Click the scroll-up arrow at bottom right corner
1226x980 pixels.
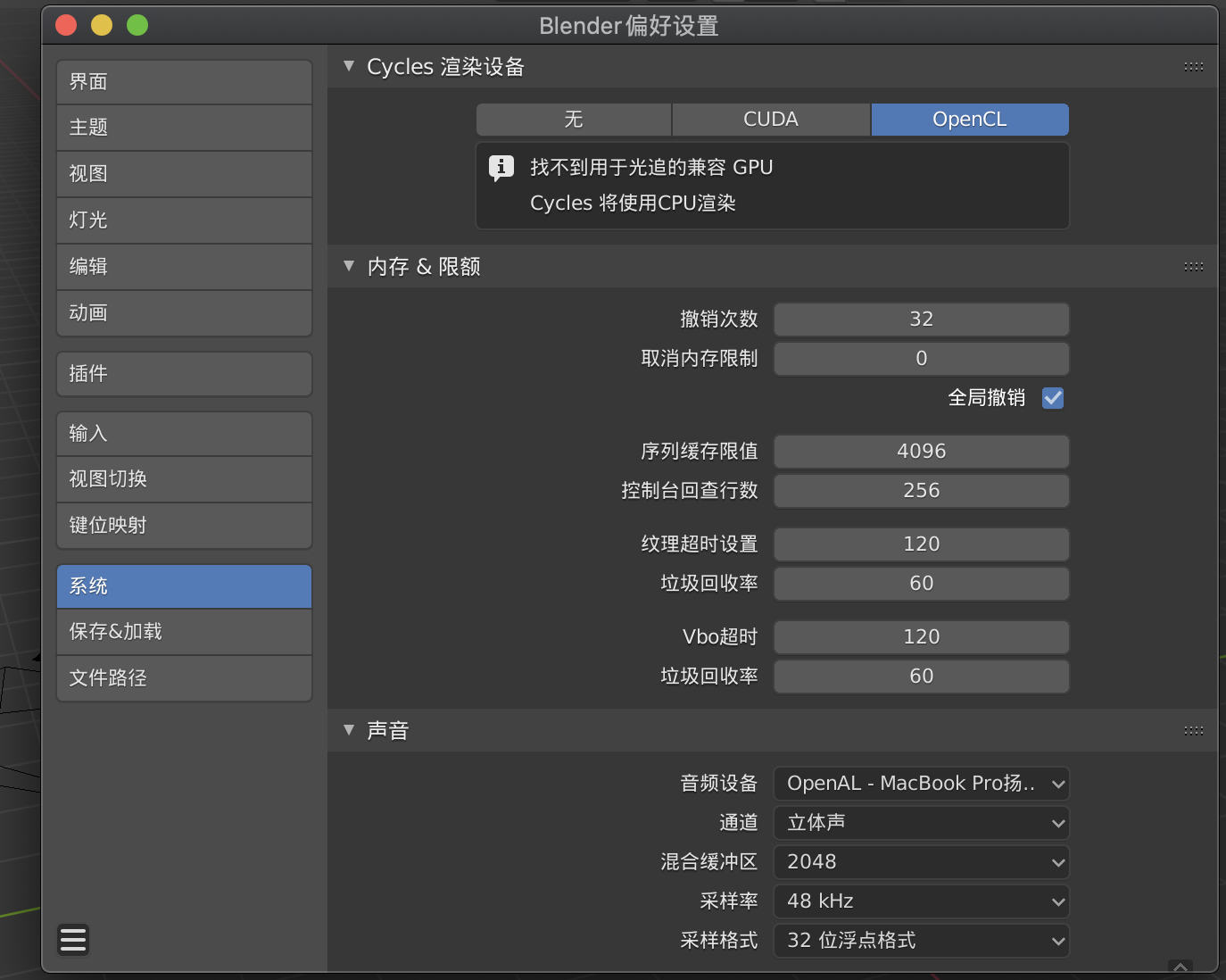click(1180, 967)
